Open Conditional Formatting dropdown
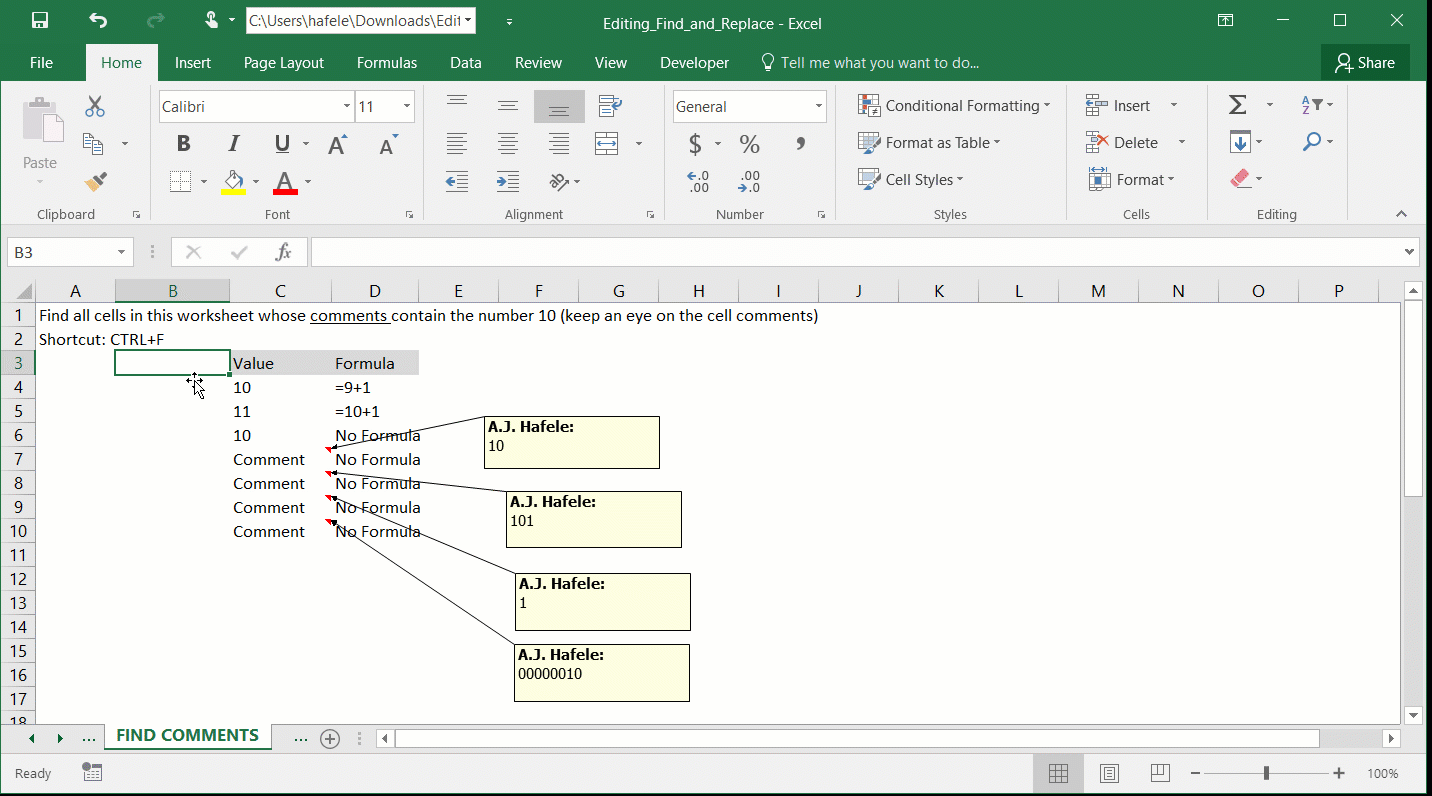Image resolution: width=1432 pixels, height=796 pixels. (955, 105)
